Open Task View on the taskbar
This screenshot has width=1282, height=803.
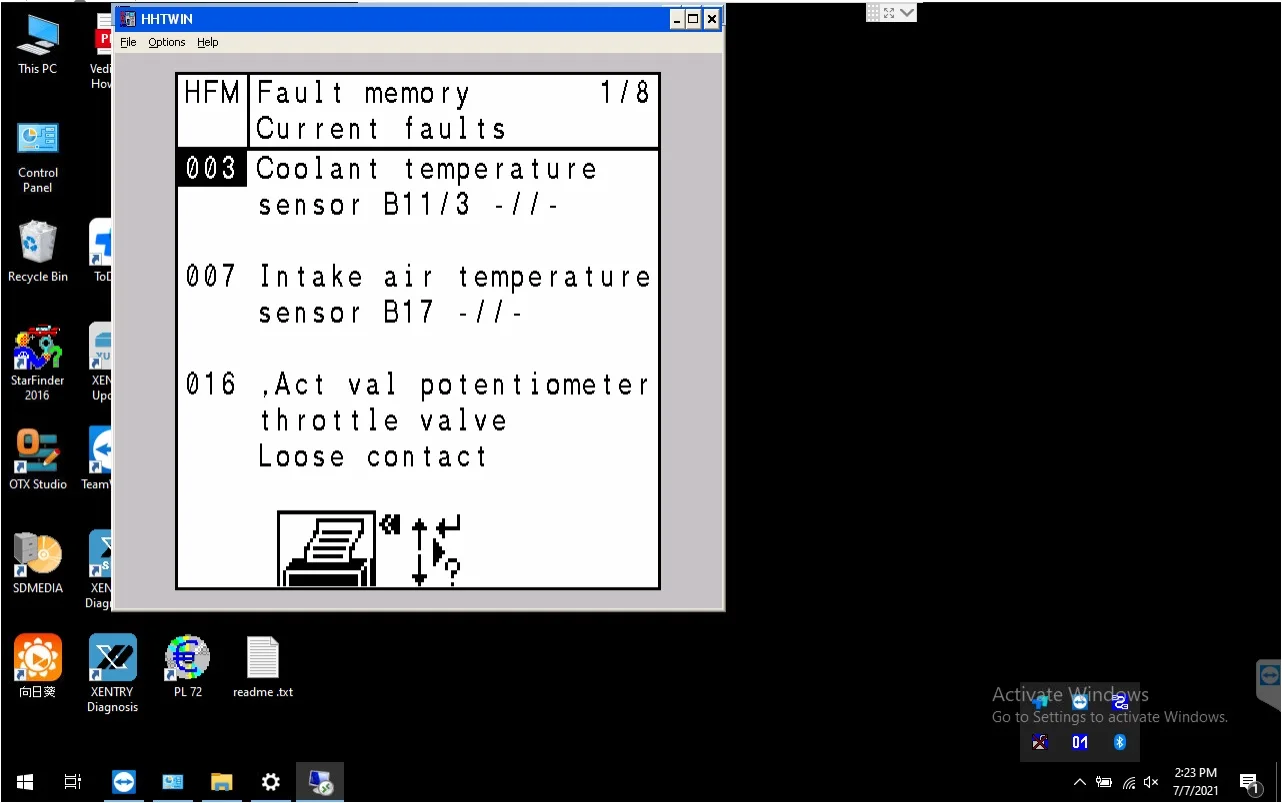coord(73,782)
